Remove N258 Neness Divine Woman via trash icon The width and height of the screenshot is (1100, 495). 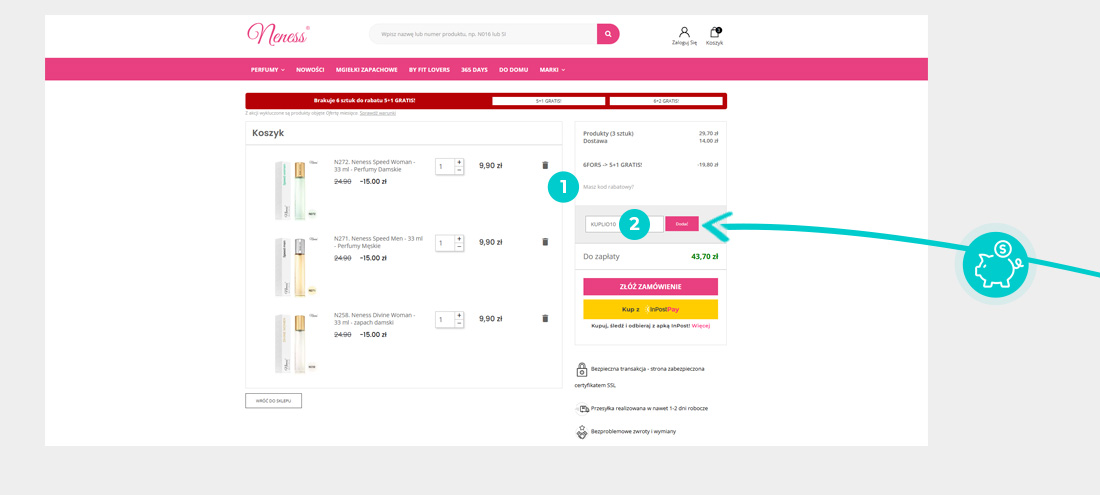click(x=545, y=318)
